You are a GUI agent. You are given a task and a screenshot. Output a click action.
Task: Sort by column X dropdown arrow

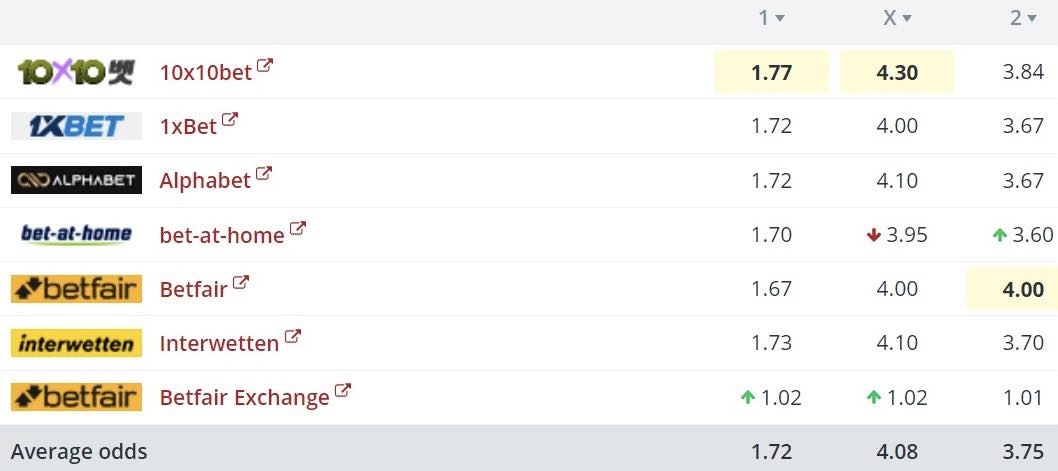907,19
